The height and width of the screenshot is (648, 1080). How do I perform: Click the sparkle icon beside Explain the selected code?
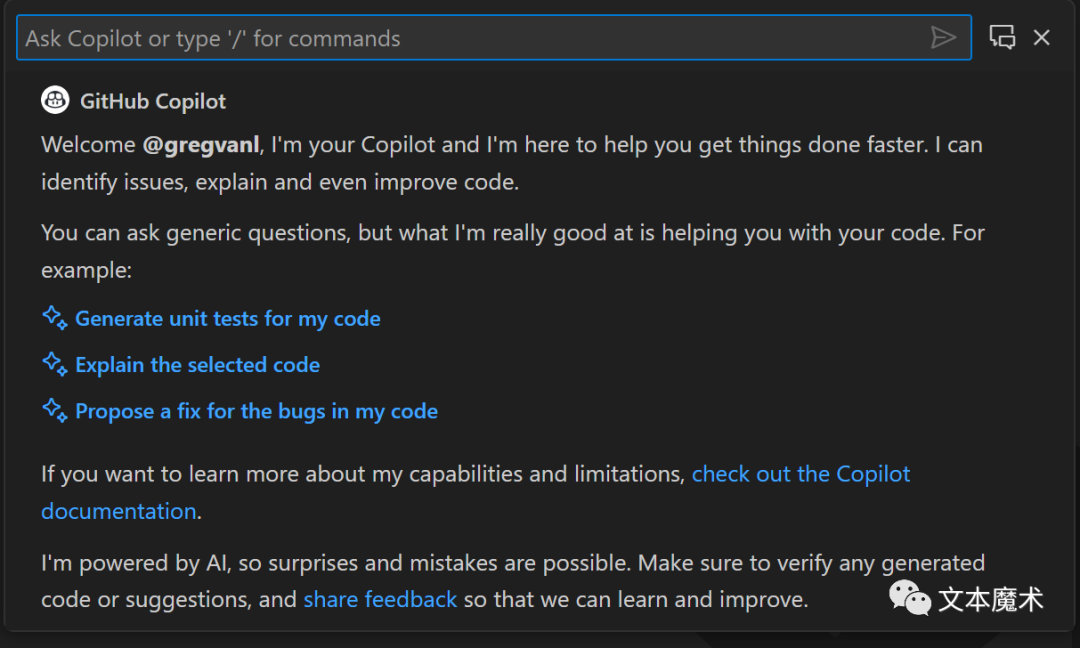[55, 364]
